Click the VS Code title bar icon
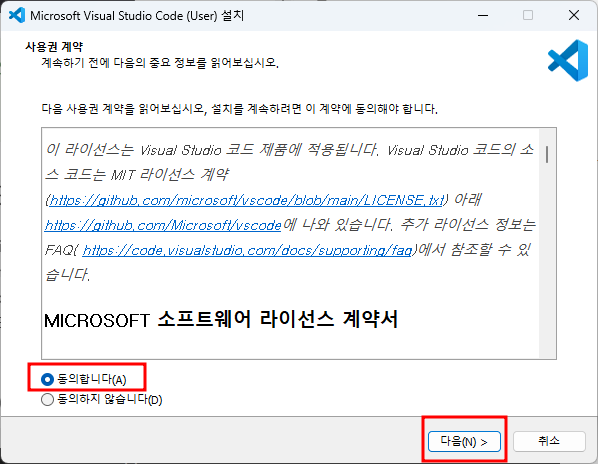 pos(16,15)
